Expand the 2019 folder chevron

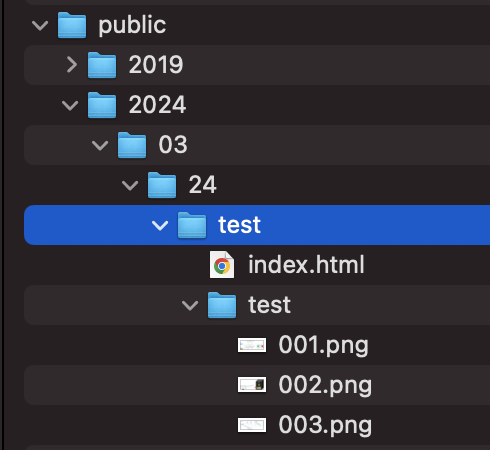(72, 65)
